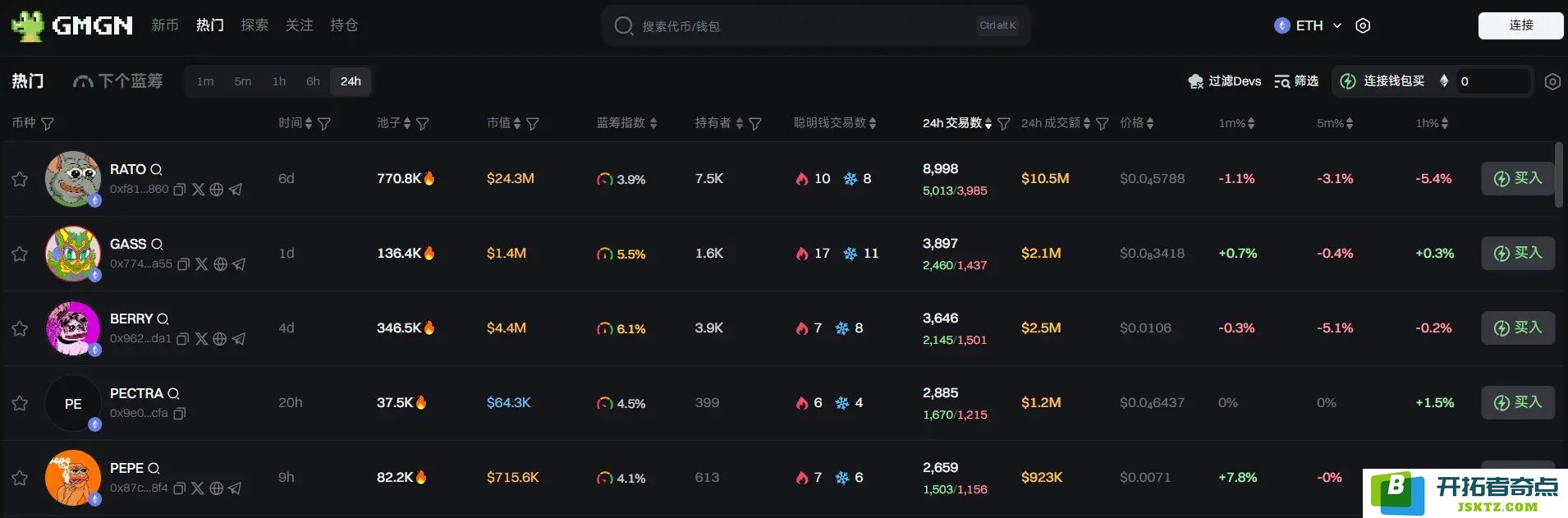Screen dimensions: 1568x518
Task: Open the 币种 filter funnel
Action: (48, 124)
